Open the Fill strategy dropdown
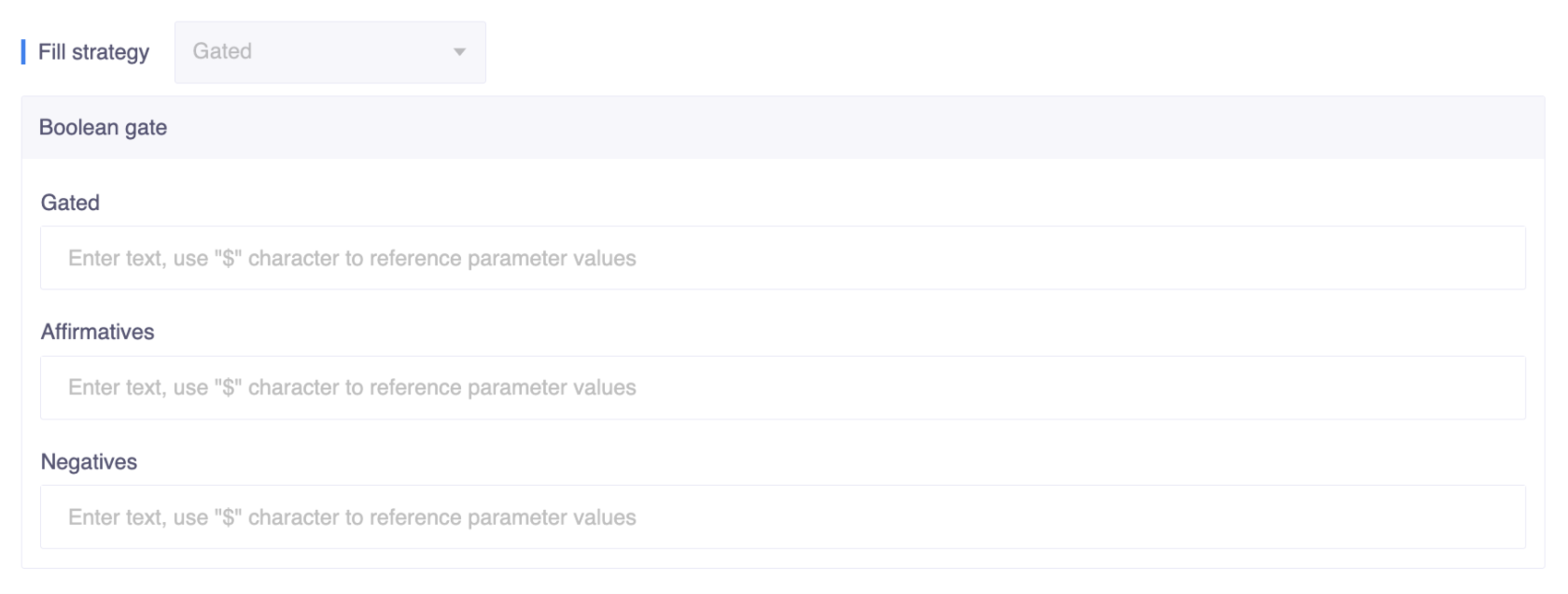The image size is (1568, 594). click(329, 52)
